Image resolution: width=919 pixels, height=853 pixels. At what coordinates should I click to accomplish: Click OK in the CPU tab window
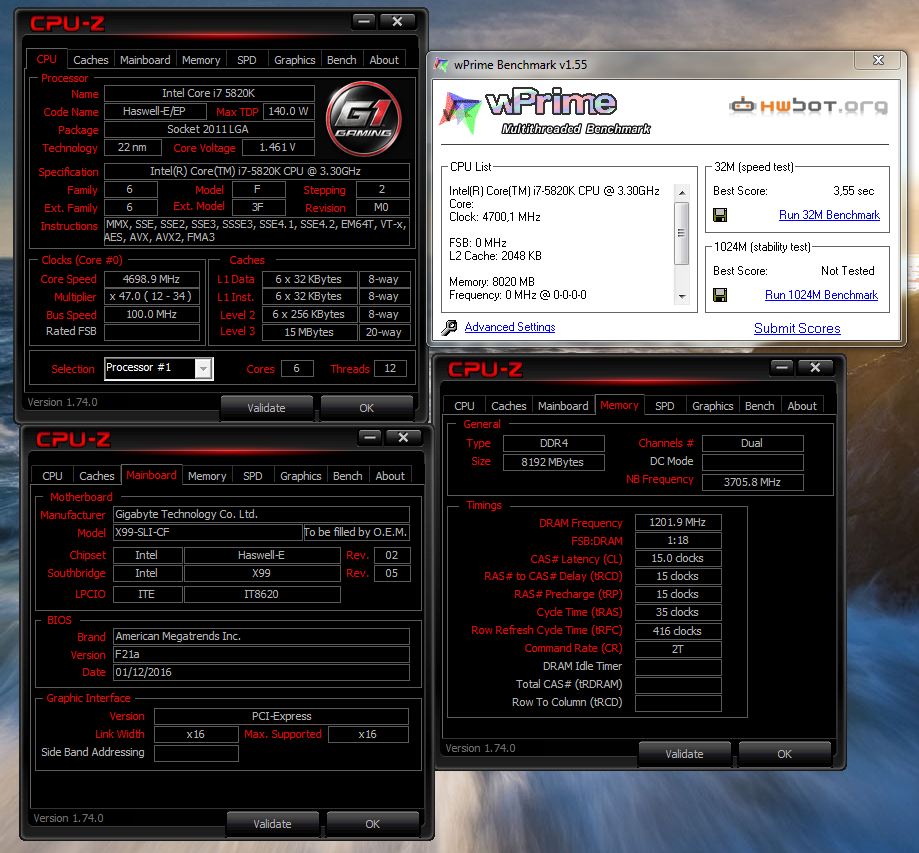click(366, 408)
